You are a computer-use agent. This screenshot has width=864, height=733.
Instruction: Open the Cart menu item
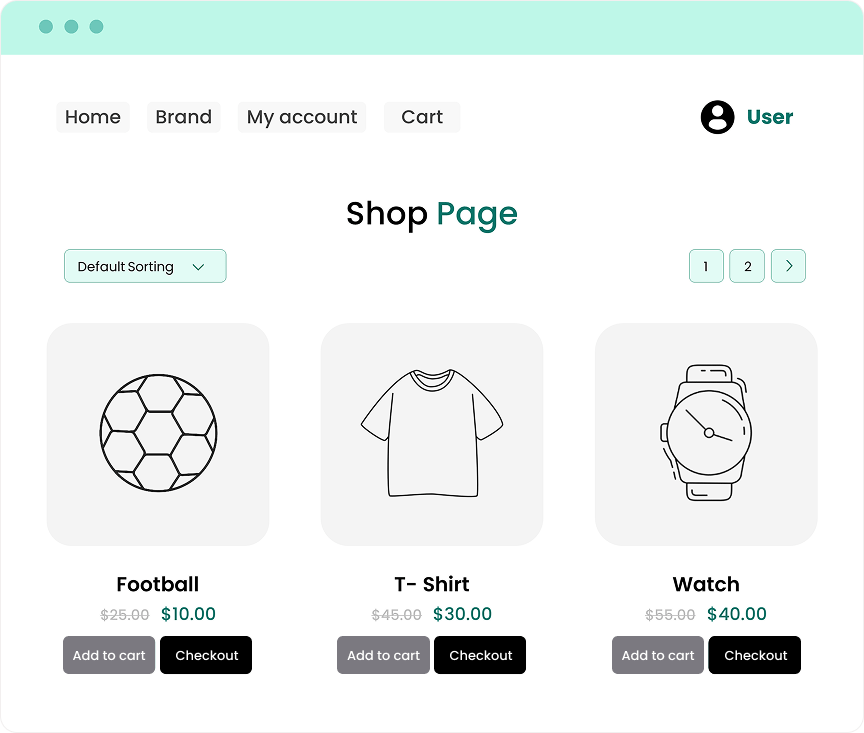coord(421,117)
